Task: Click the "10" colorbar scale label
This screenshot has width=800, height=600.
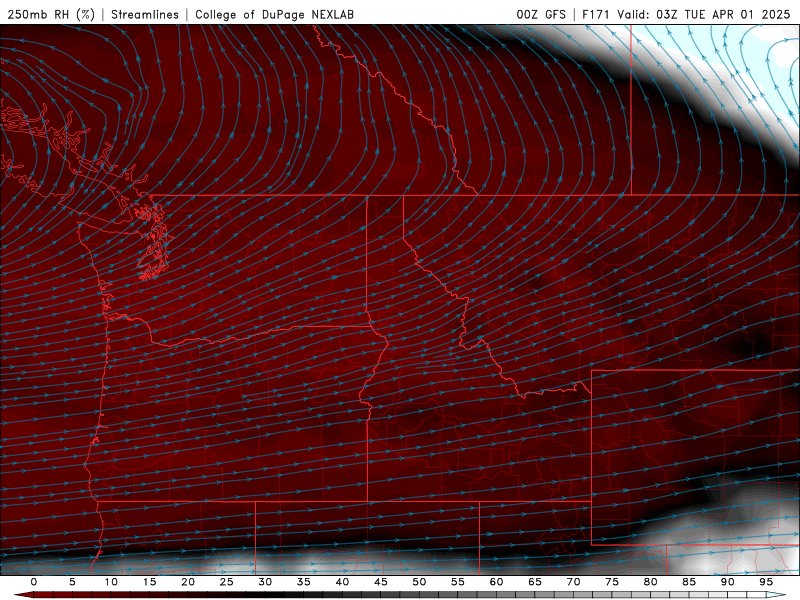Action: [111, 582]
